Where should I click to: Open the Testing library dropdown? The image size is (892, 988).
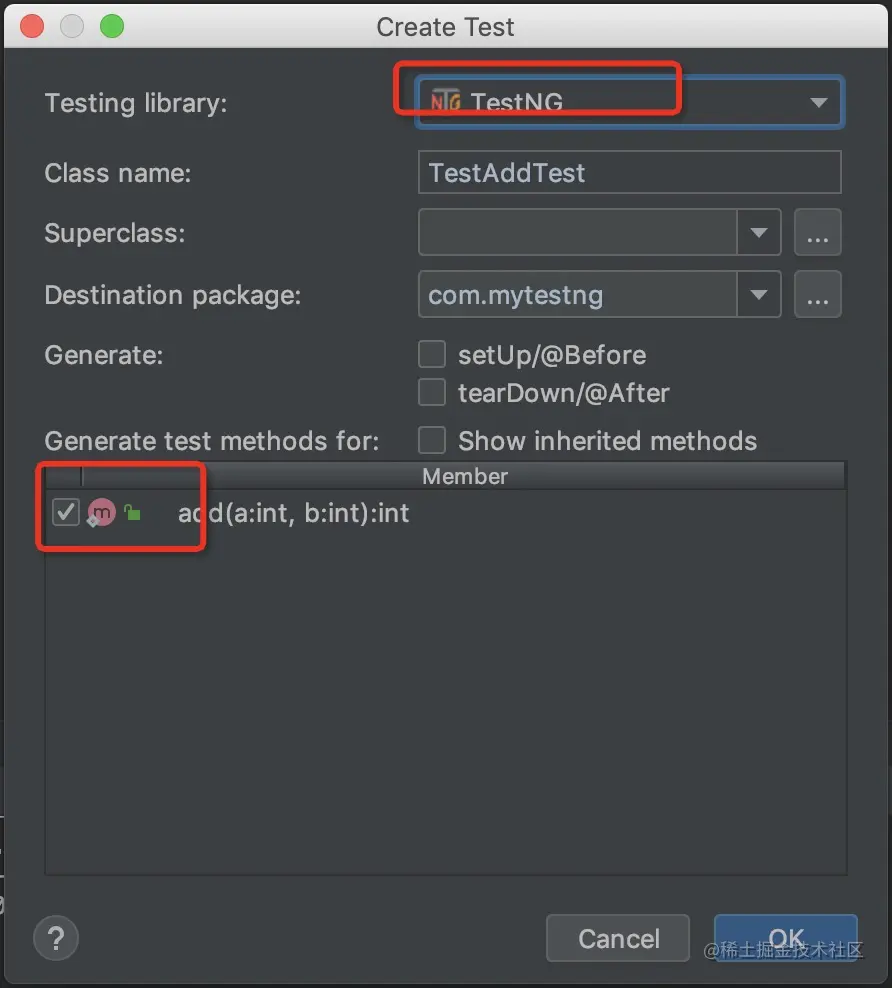coord(819,102)
